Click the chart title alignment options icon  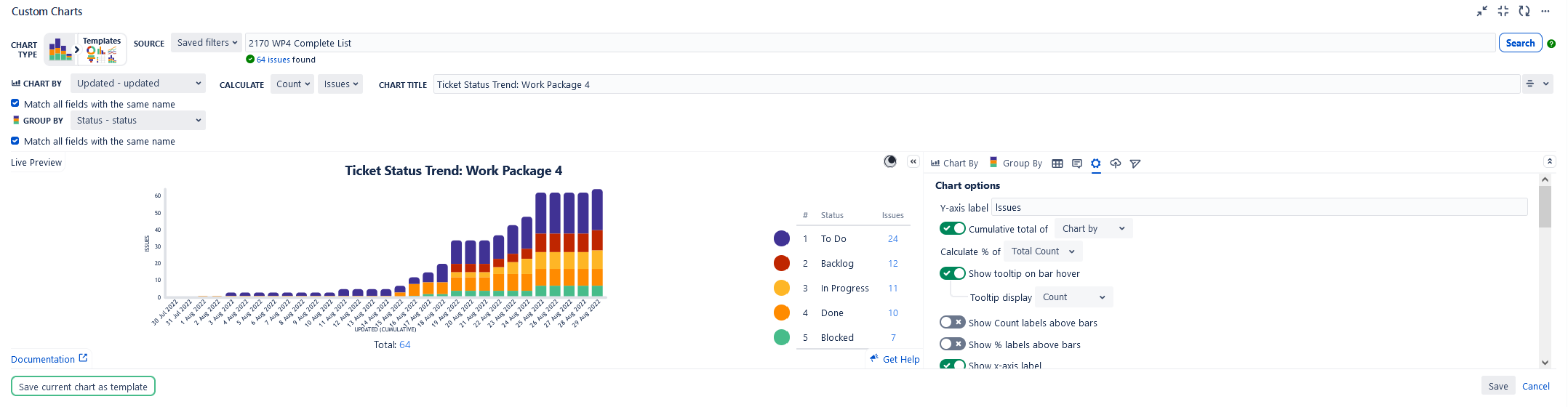coord(1530,84)
